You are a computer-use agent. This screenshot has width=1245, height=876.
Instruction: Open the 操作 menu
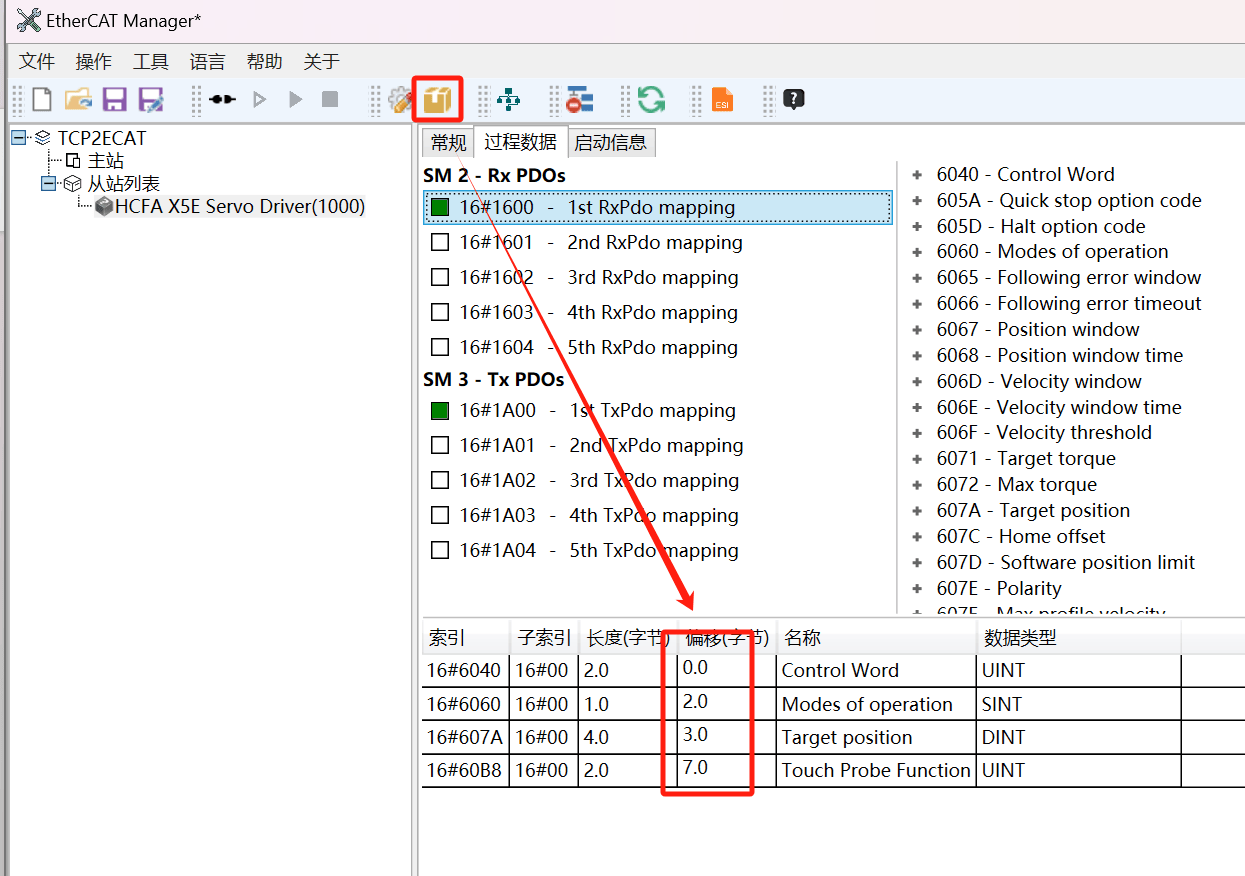click(x=94, y=62)
